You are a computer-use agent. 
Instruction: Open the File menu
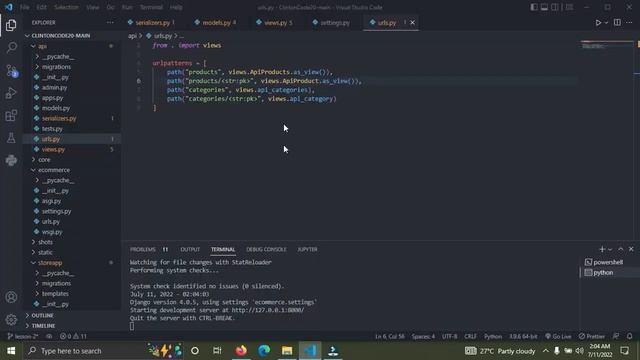tap(24, 7)
